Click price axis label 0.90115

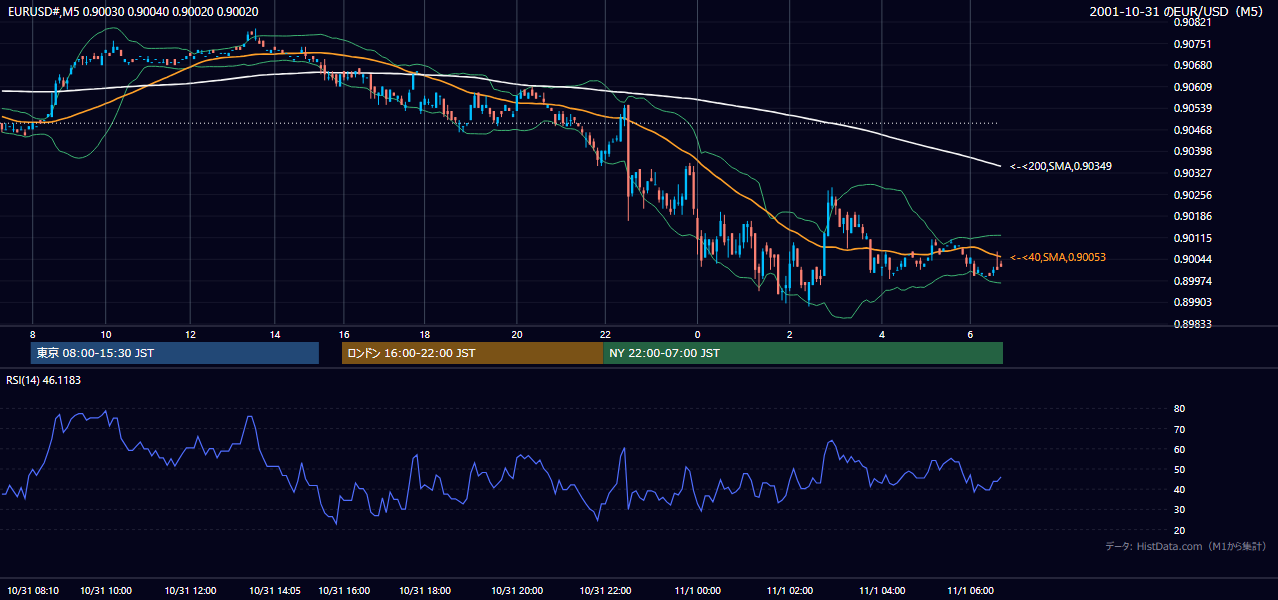coord(1192,238)
